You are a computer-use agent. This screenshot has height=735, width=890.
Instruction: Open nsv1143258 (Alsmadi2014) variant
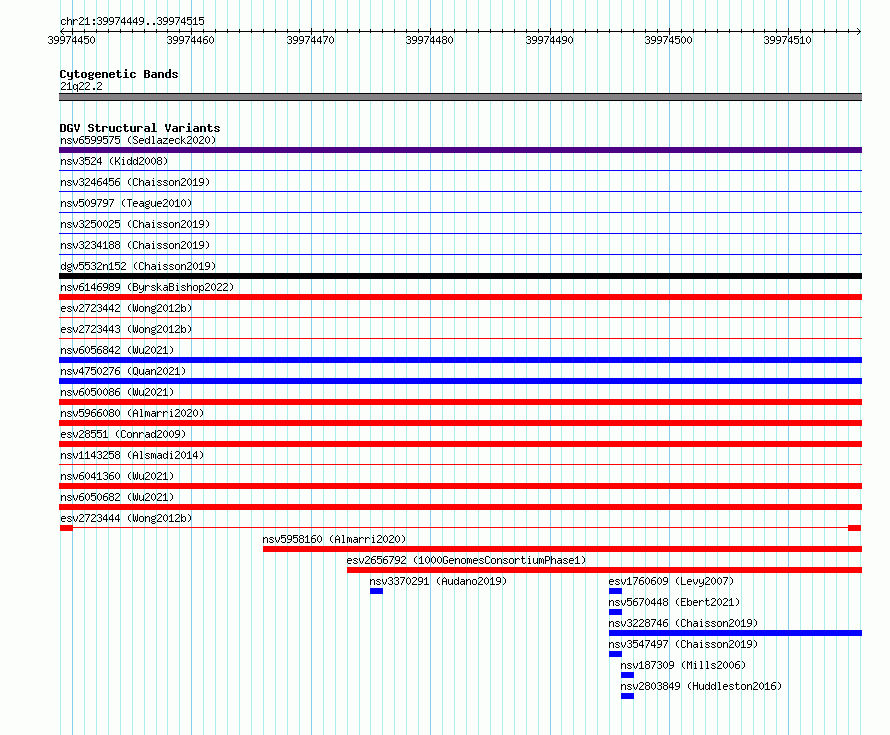(x=132, y=455)
